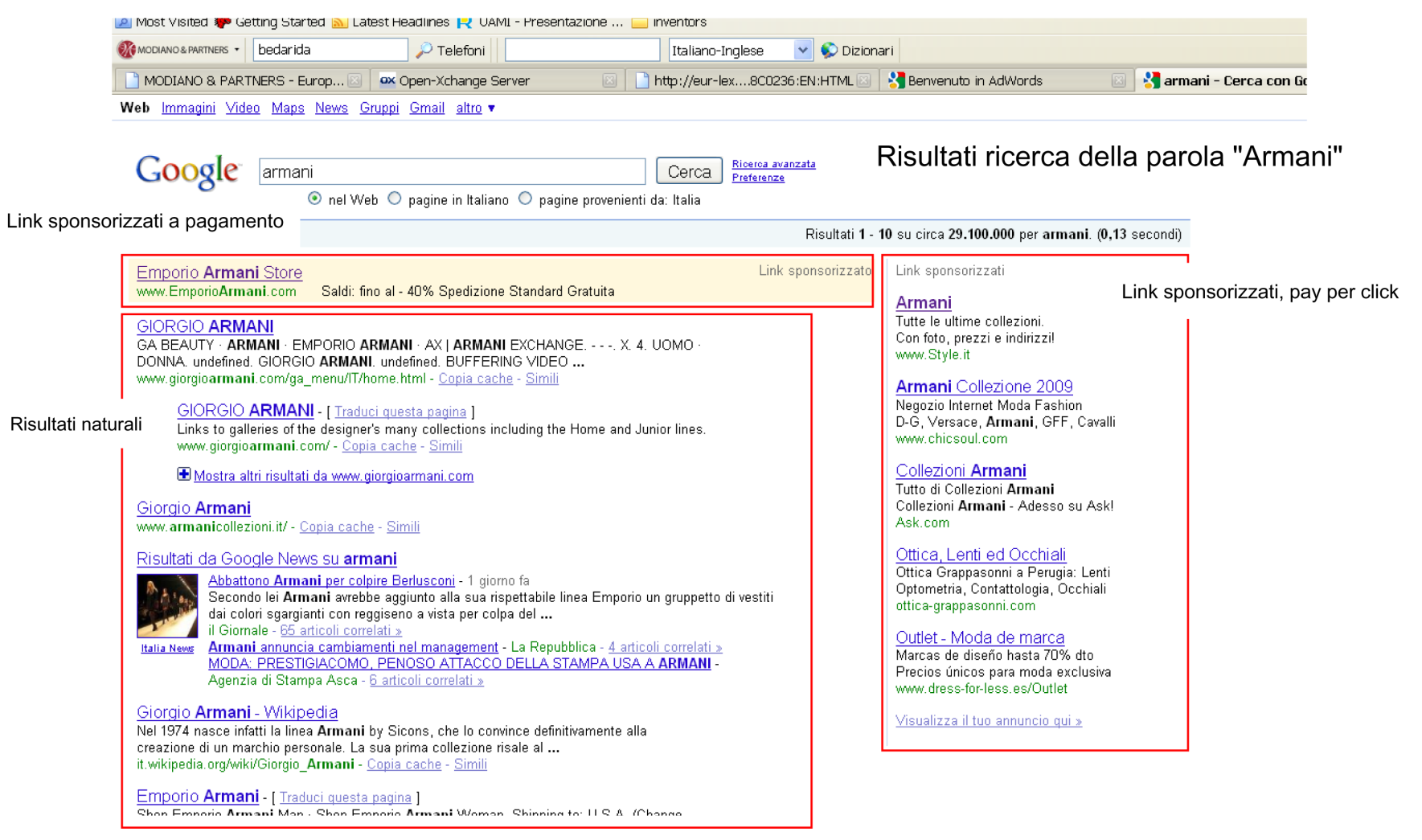Open 'Risultati da Google News su armani'

pos(267,559)
